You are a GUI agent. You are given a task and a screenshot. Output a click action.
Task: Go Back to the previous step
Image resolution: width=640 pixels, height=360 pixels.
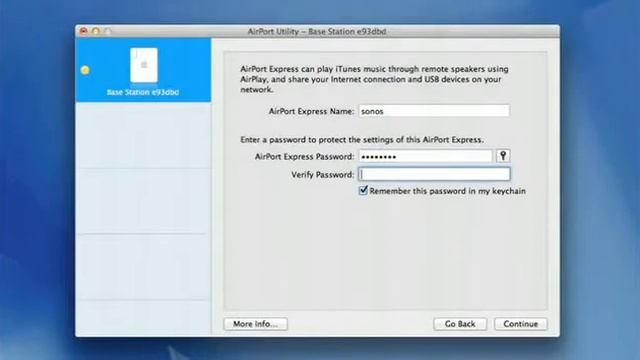460,324
